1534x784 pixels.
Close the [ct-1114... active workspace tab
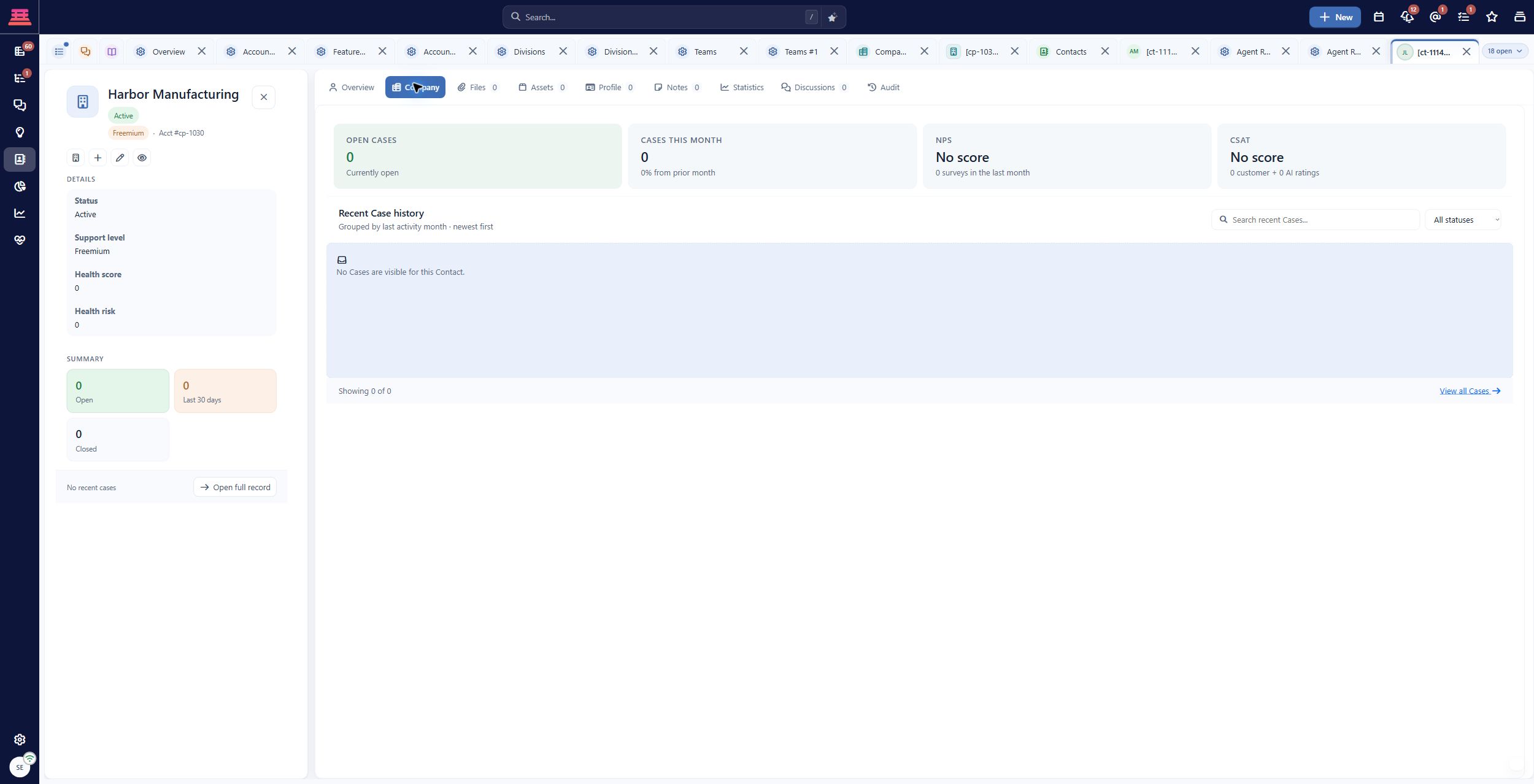tap(1467, 52)
